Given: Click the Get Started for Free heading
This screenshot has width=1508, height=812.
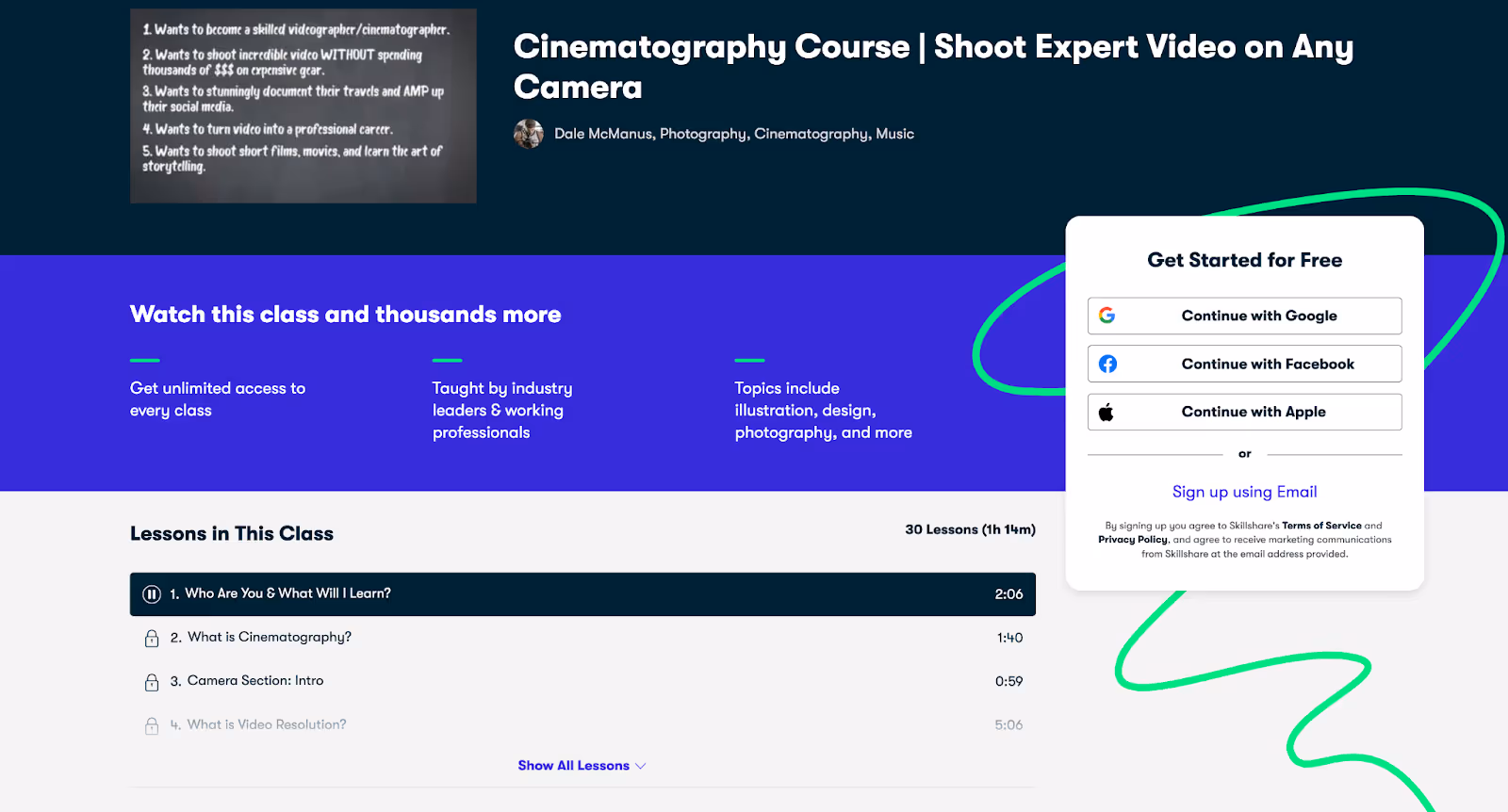Looking at the screenshot, I should pos(1244,260).
